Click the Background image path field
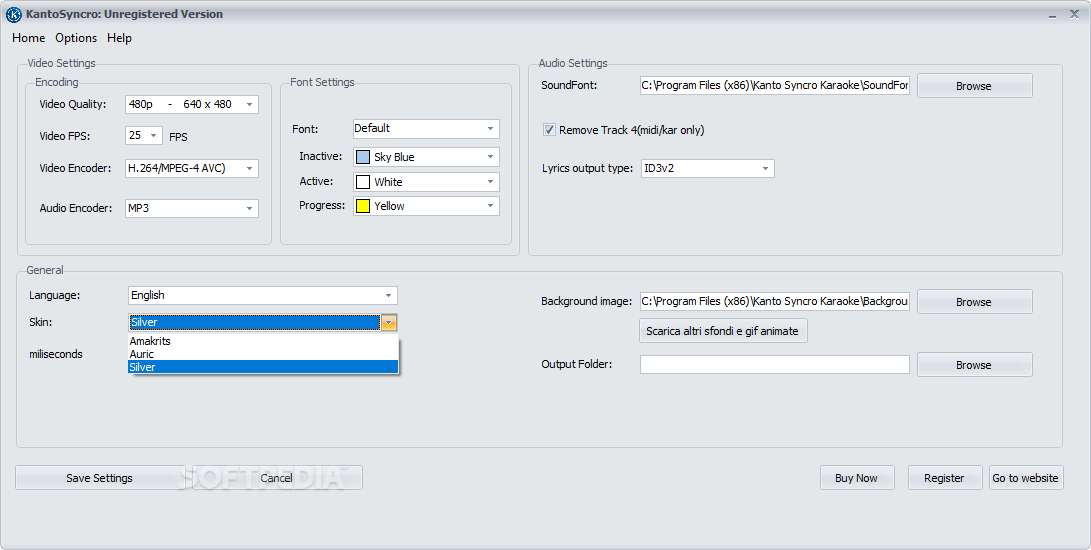Image resolution: width=1091 pixels, height=550 pixels. click(774, 301)
